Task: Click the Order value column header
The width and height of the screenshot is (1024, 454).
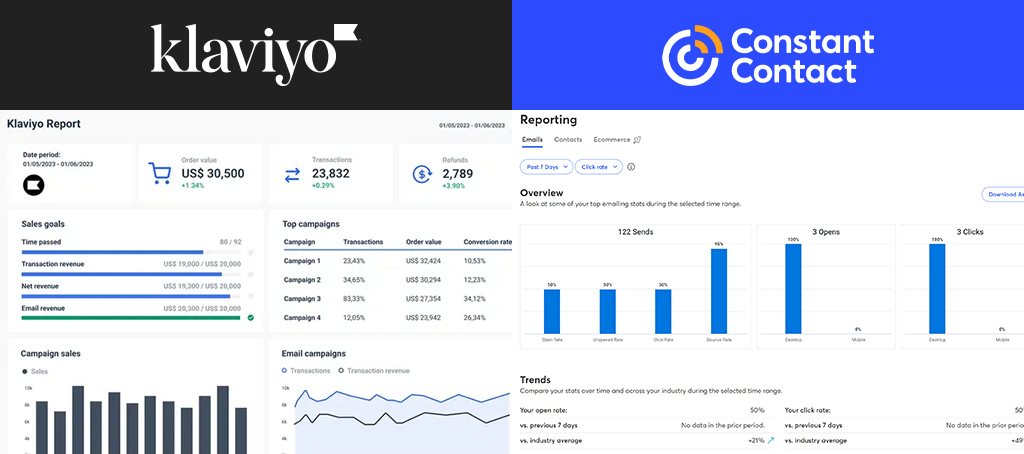Action: tap(424, 242)
